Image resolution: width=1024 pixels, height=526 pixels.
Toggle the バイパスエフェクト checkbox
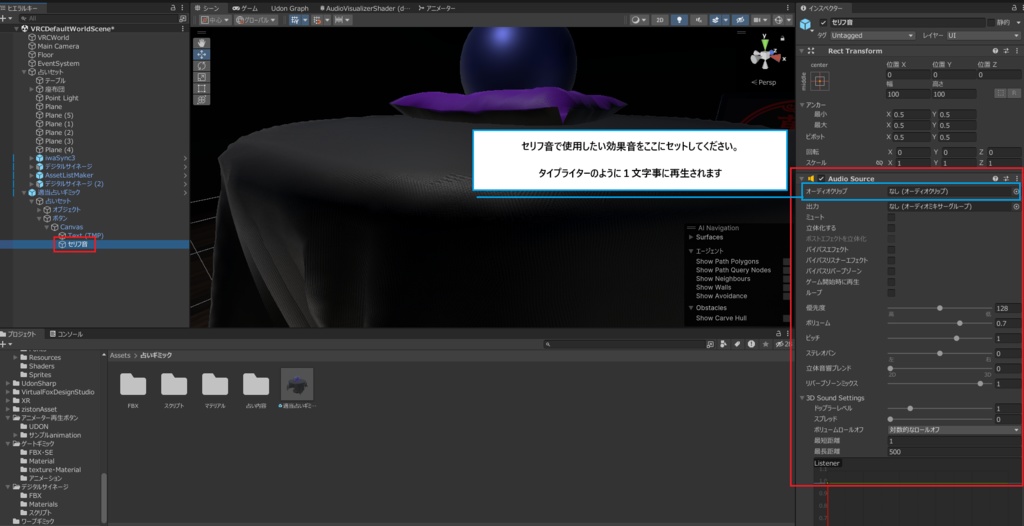pyautogui.click(x=891, y=250)
